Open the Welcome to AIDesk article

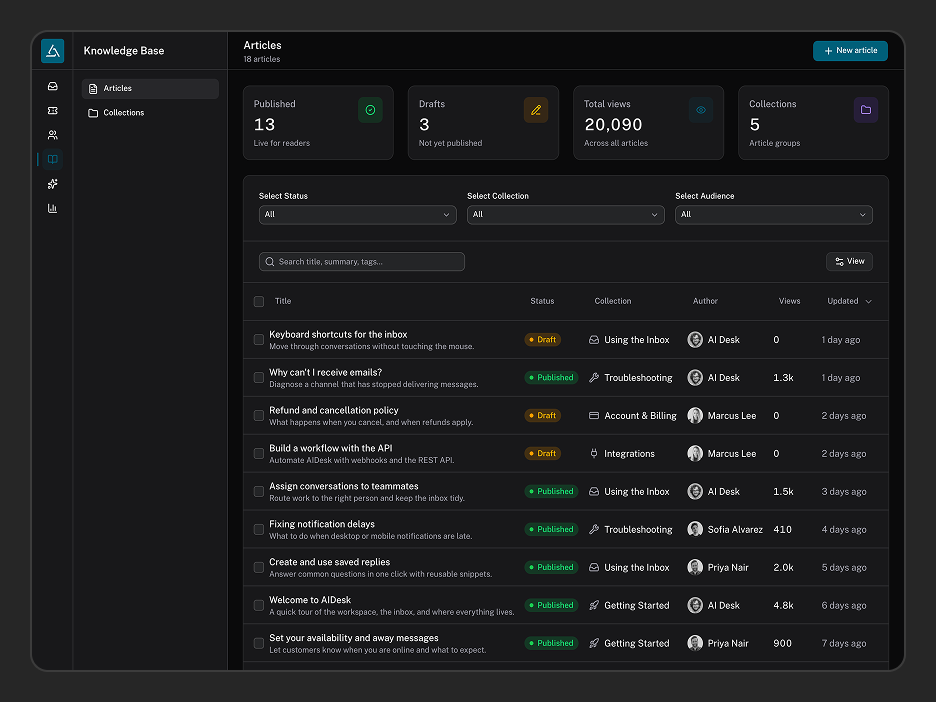click(x=310, y=600)
